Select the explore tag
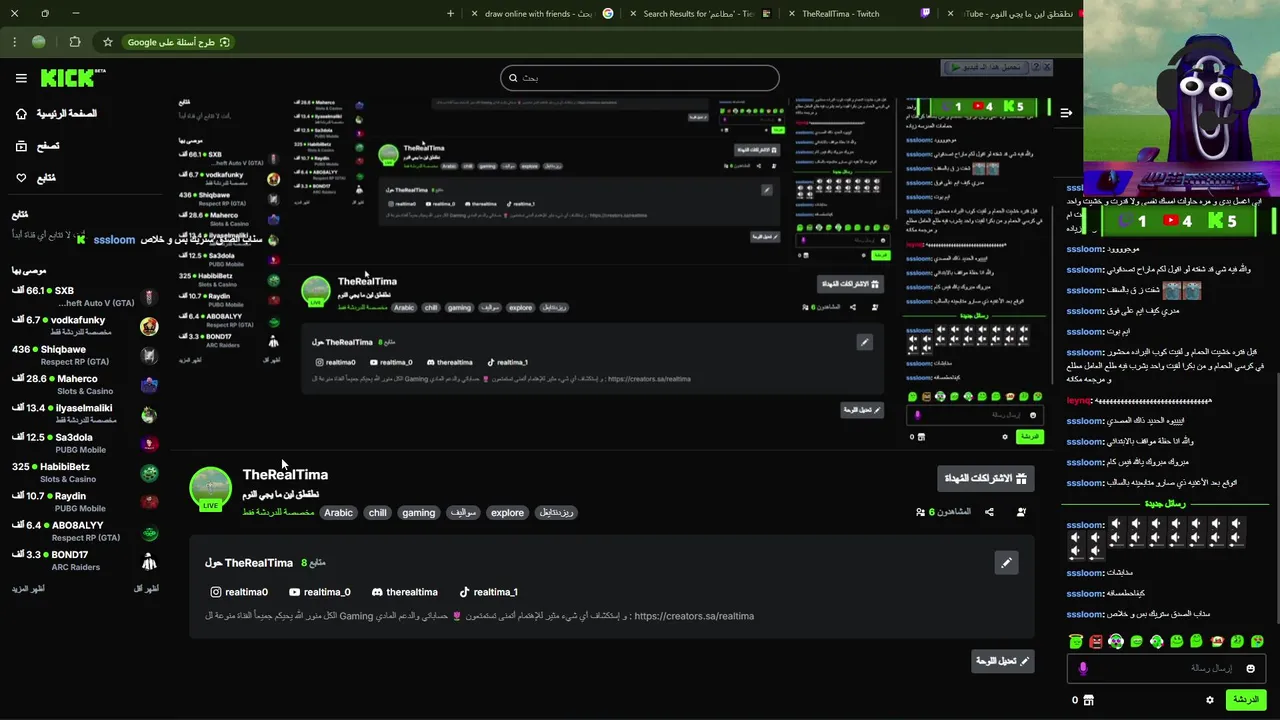Viewport: 1280px width, 720px height. (507, 512)
